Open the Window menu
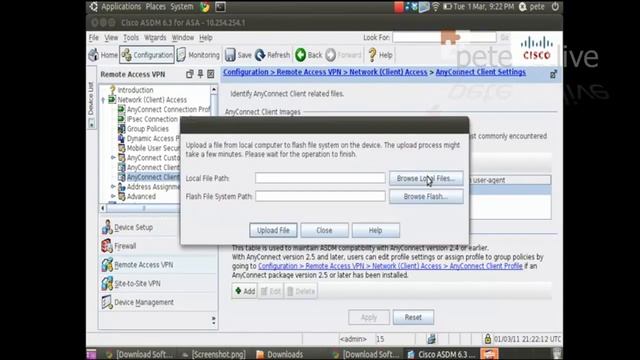Screen dimensions: 640x360 (182, 38)
